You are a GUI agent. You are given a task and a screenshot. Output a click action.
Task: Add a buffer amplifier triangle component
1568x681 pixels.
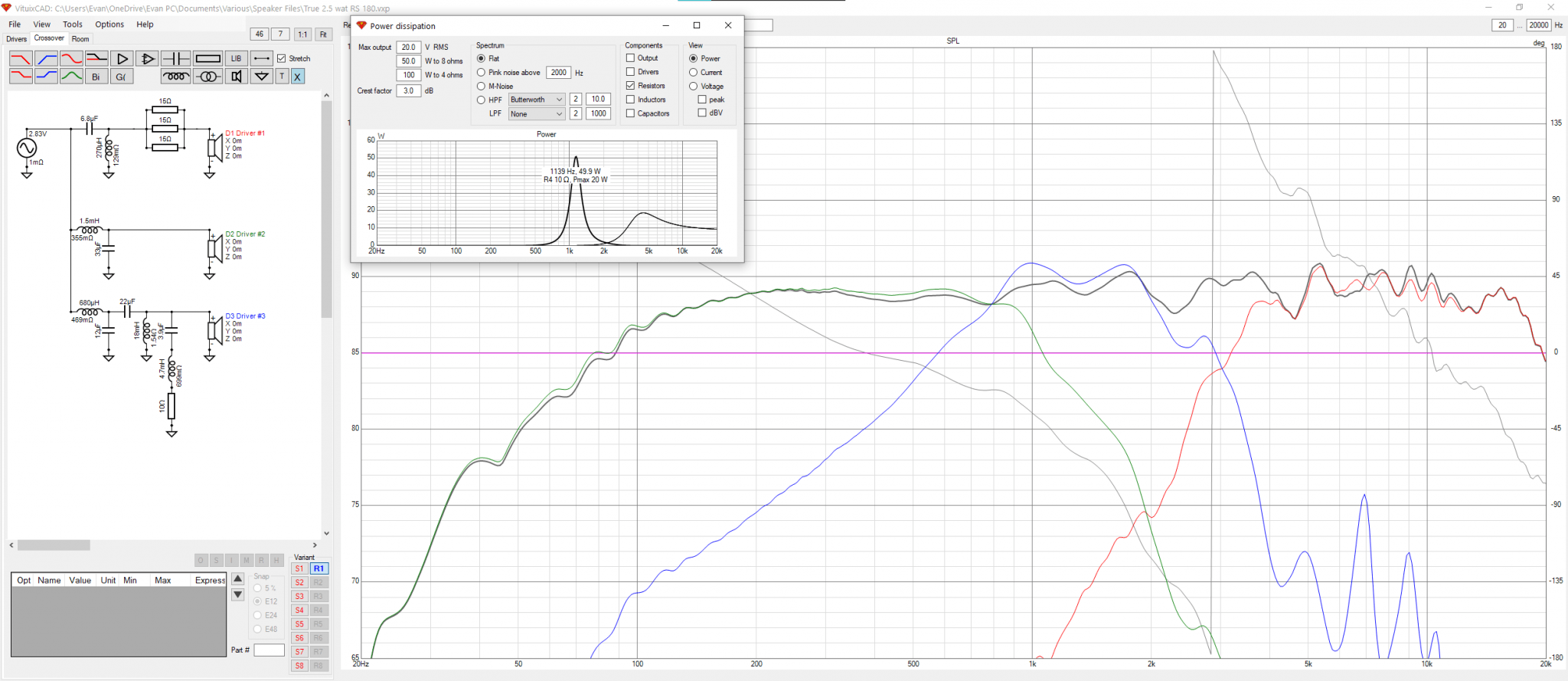122,58
